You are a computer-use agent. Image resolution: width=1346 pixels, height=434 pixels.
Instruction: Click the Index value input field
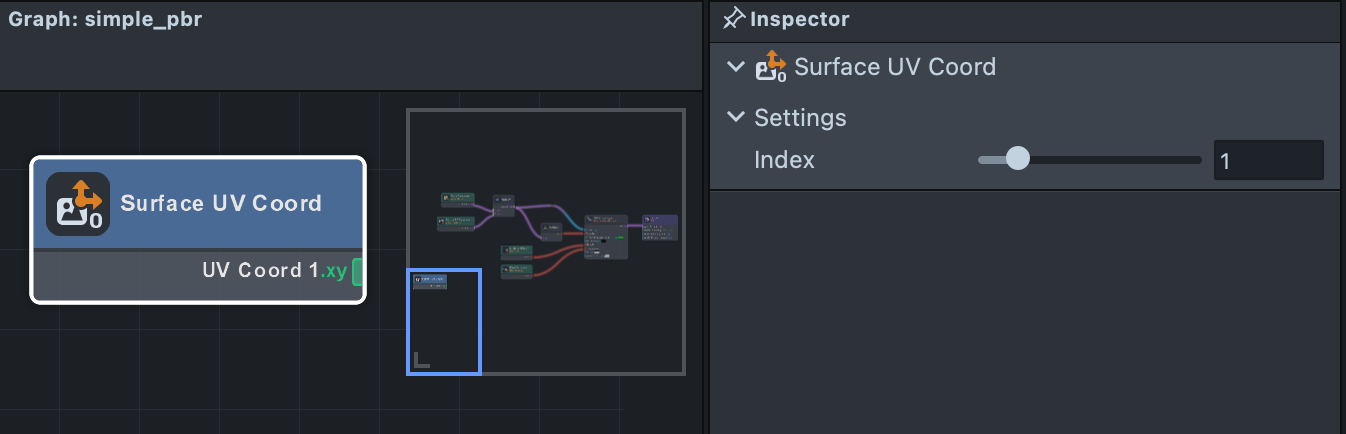pyautogui.click(x=1268, y=160)
